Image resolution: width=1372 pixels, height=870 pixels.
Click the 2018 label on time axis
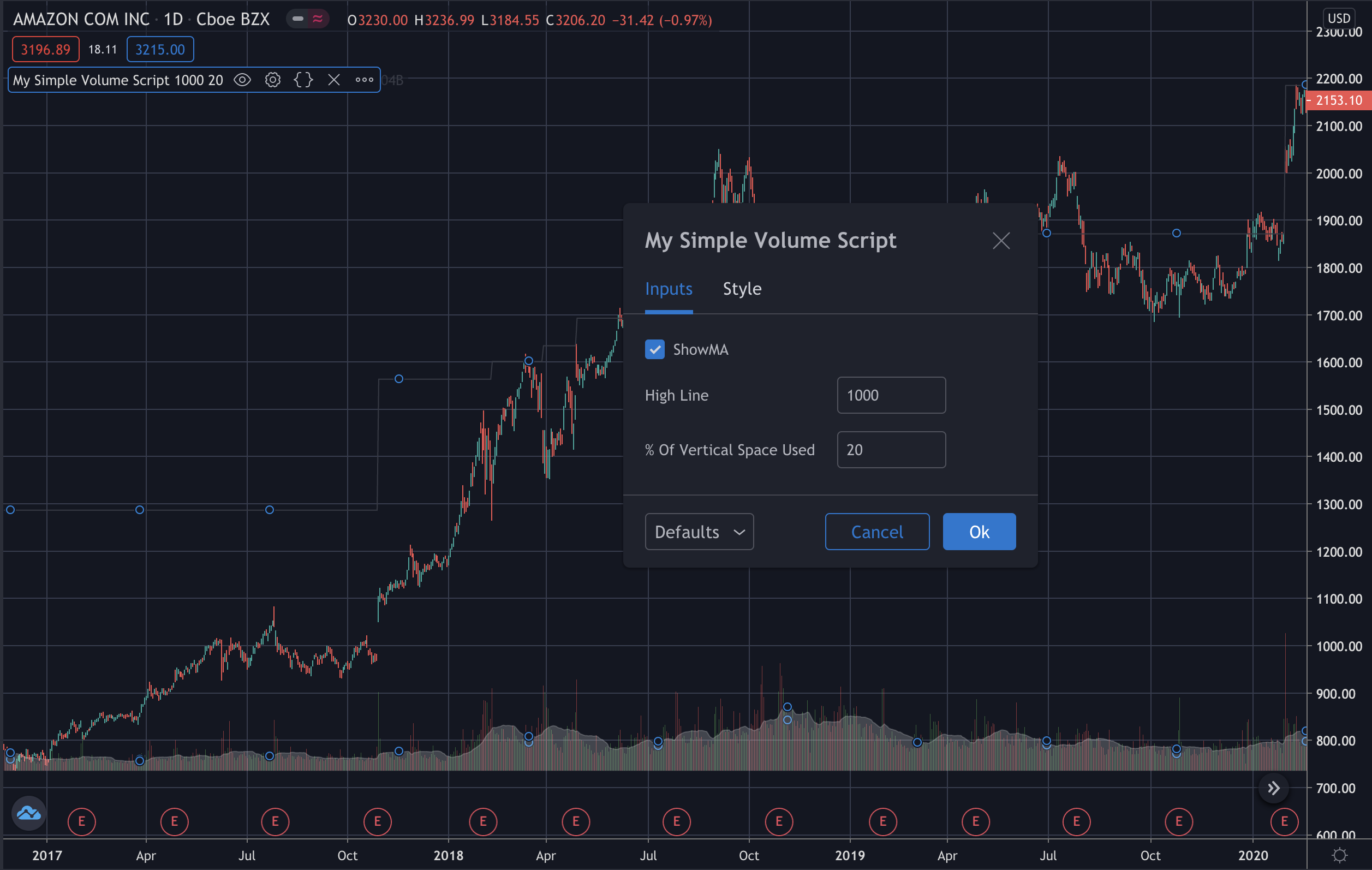click(449, 855)
